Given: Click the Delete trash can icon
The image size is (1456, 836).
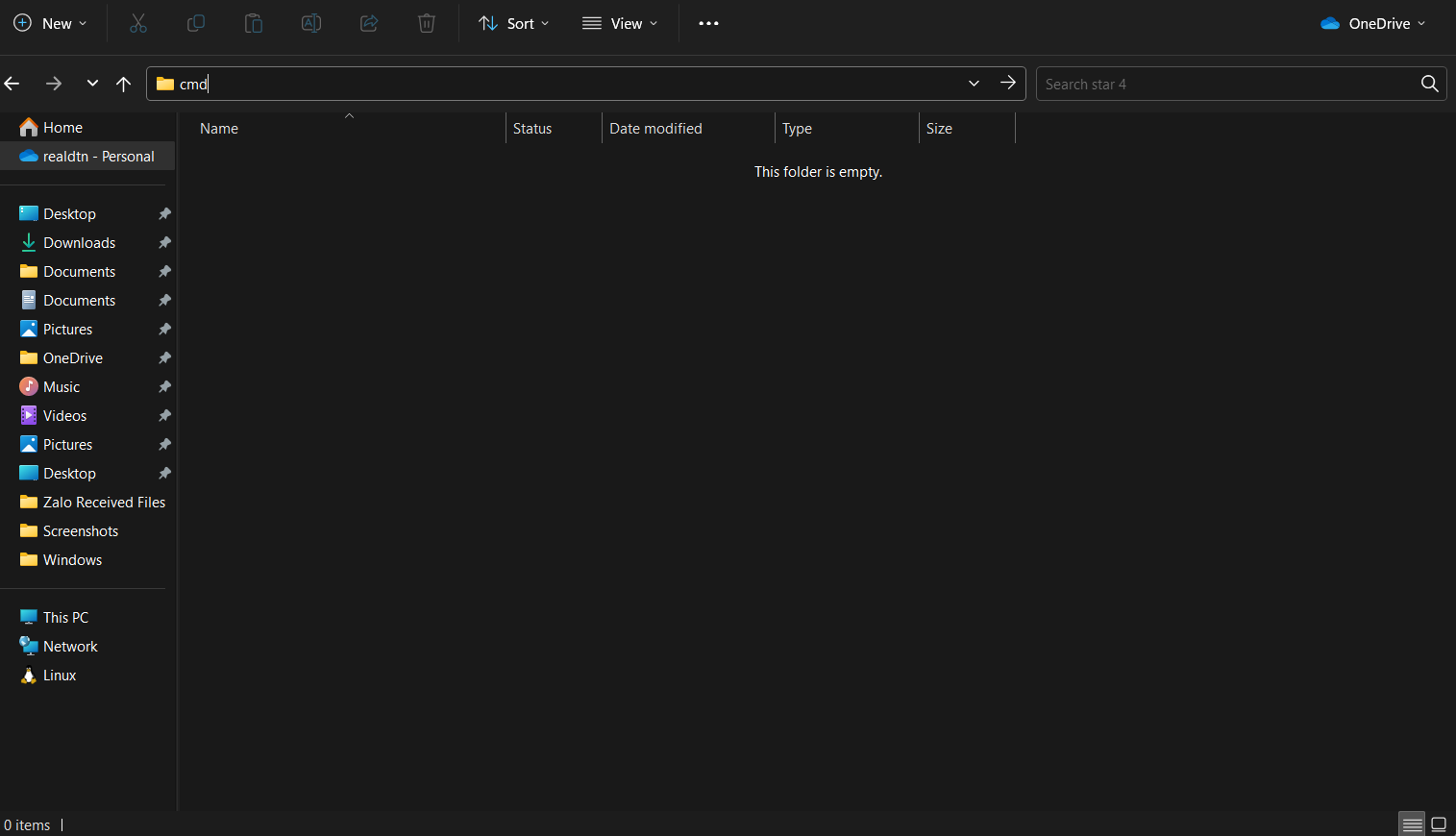Looking at the screenshot, I should click(x=427, y=24).
